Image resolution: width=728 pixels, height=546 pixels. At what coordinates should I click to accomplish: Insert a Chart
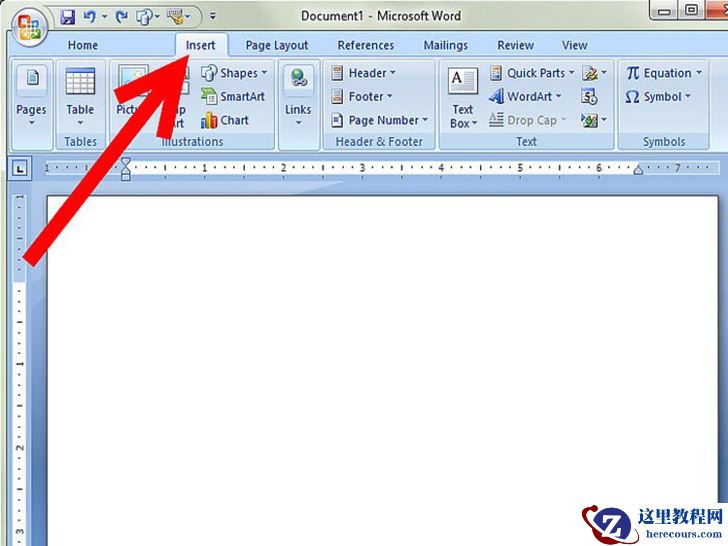225,120
